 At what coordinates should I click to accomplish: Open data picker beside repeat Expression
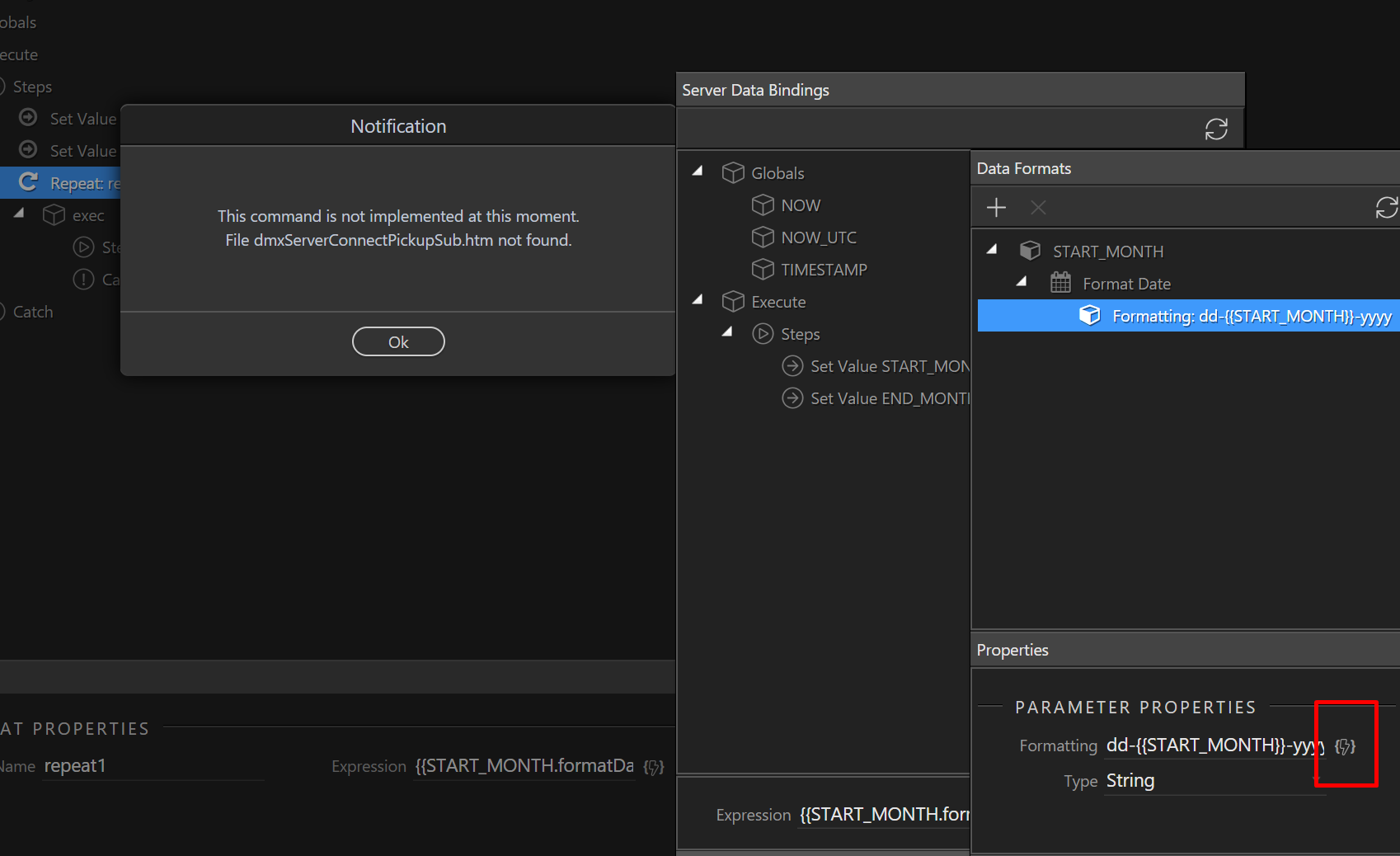[x=654, y=768]
